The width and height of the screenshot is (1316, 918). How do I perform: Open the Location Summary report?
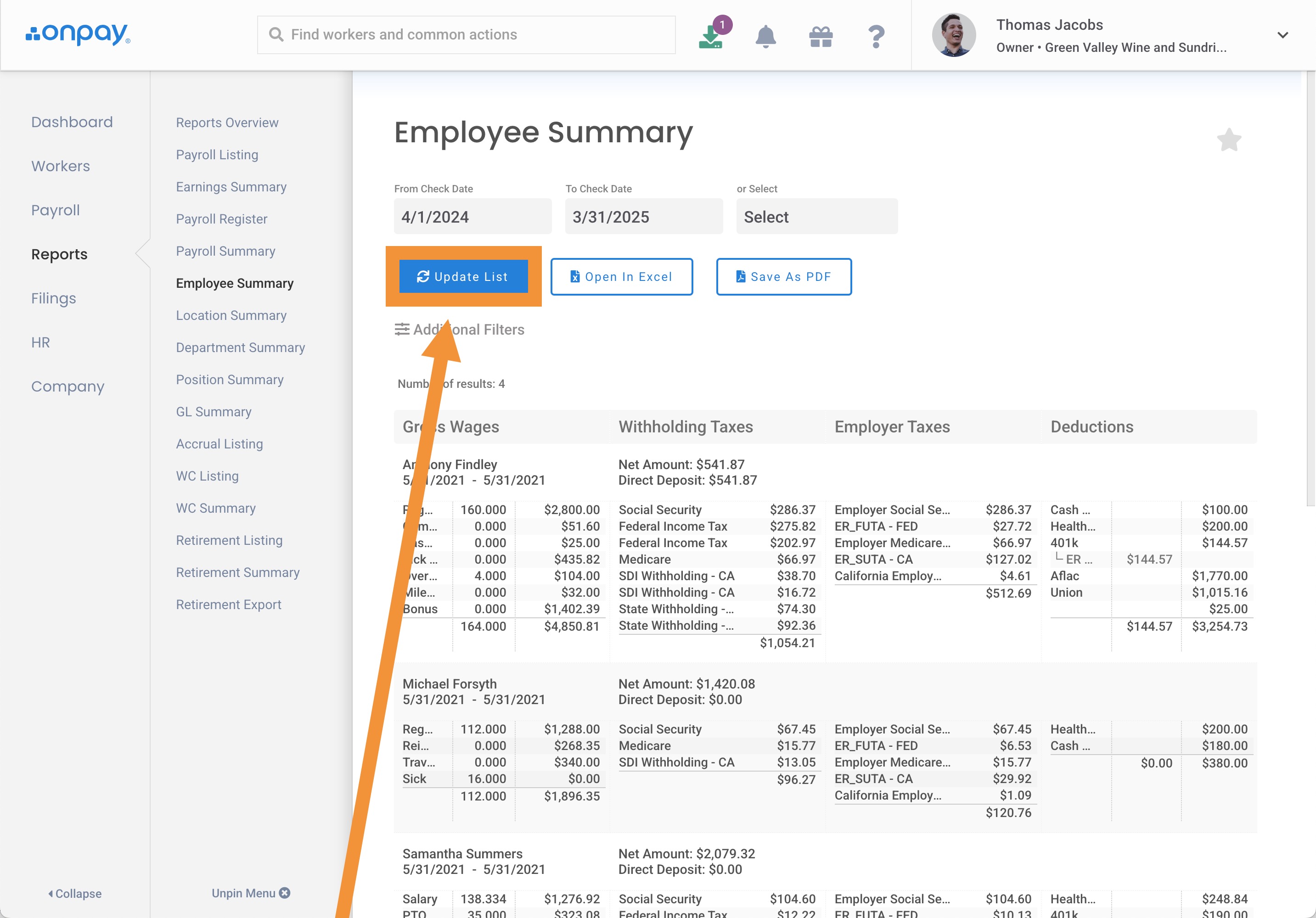(x=231, y=315)
